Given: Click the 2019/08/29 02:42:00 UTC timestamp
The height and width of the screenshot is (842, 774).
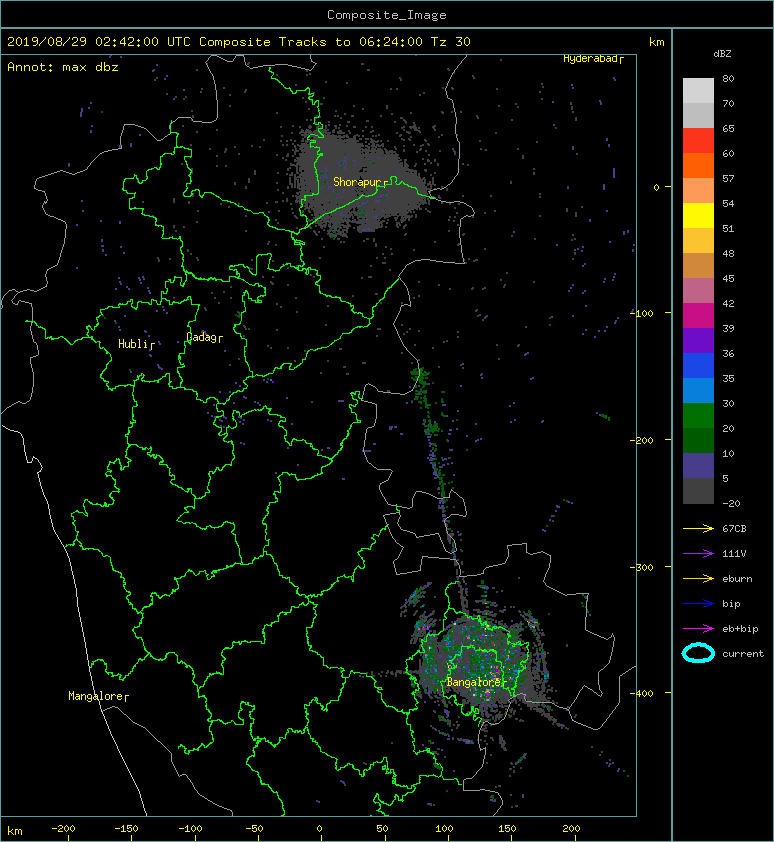Looking at the screenshot, I should point(99,42).
